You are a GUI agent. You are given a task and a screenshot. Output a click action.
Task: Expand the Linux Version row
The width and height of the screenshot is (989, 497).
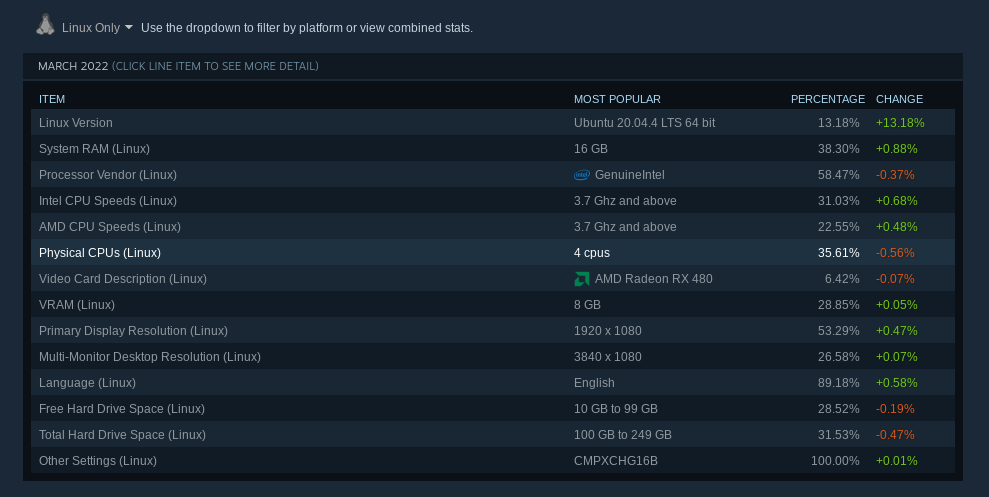pyautogui.click(x=493, y=122)
